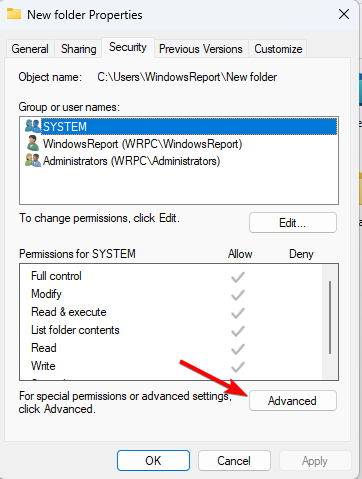Click the Read permission Allow checkmark
Viewport: 362px width, 479px height.
(x=238, y=349)
